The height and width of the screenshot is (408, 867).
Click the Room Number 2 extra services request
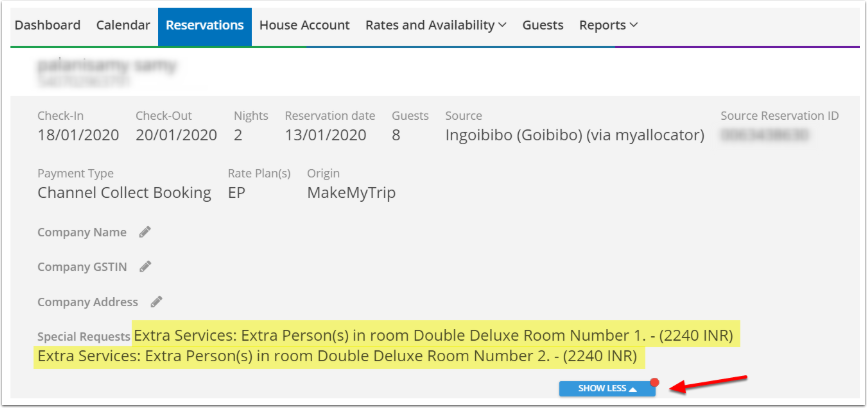[x=337, y=355]
